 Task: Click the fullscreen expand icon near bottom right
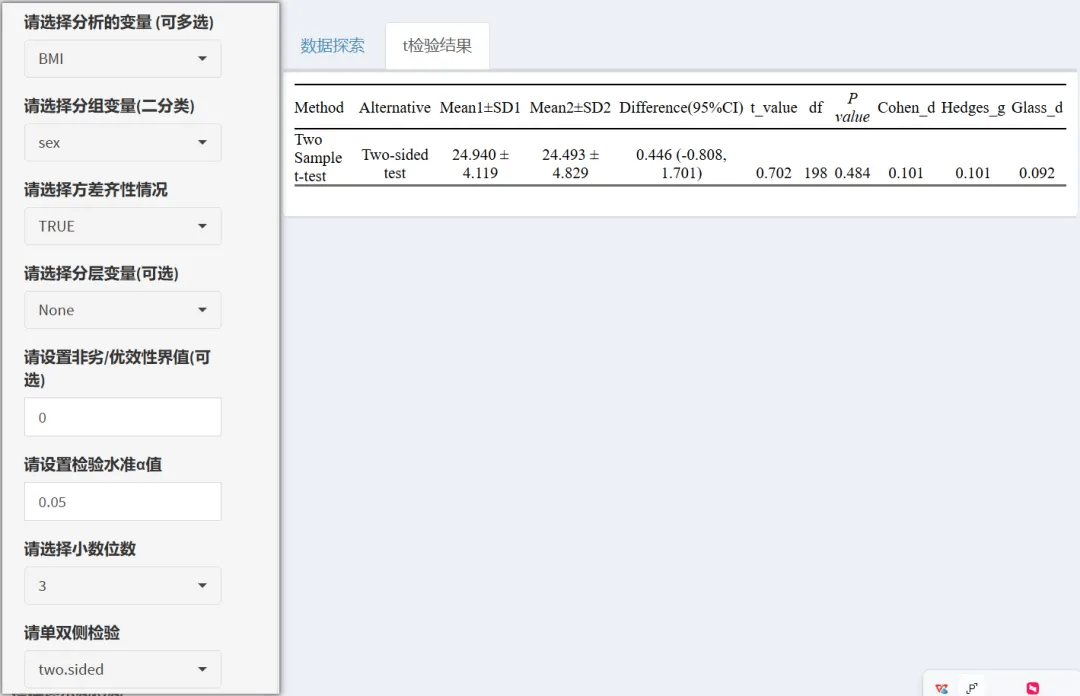[971, 687]
